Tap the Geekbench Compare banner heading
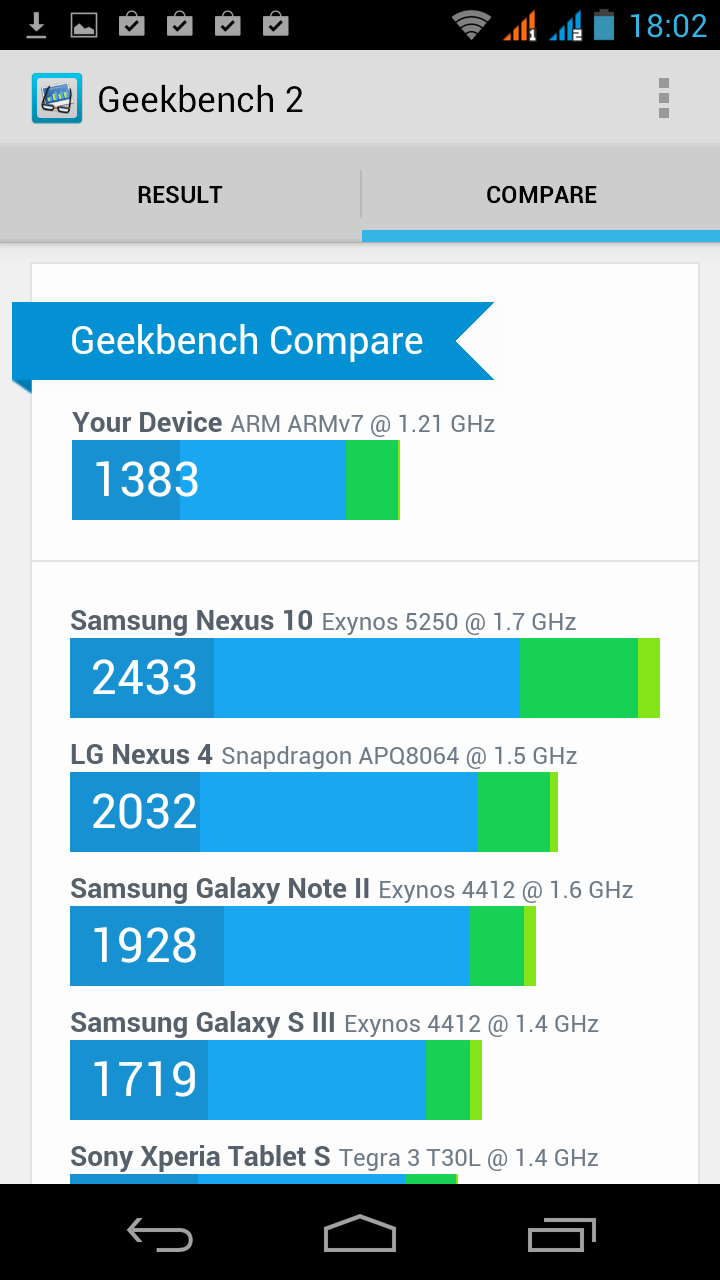Image resolution: width=720 pixels, height=1280 pixels. point(247,341)
